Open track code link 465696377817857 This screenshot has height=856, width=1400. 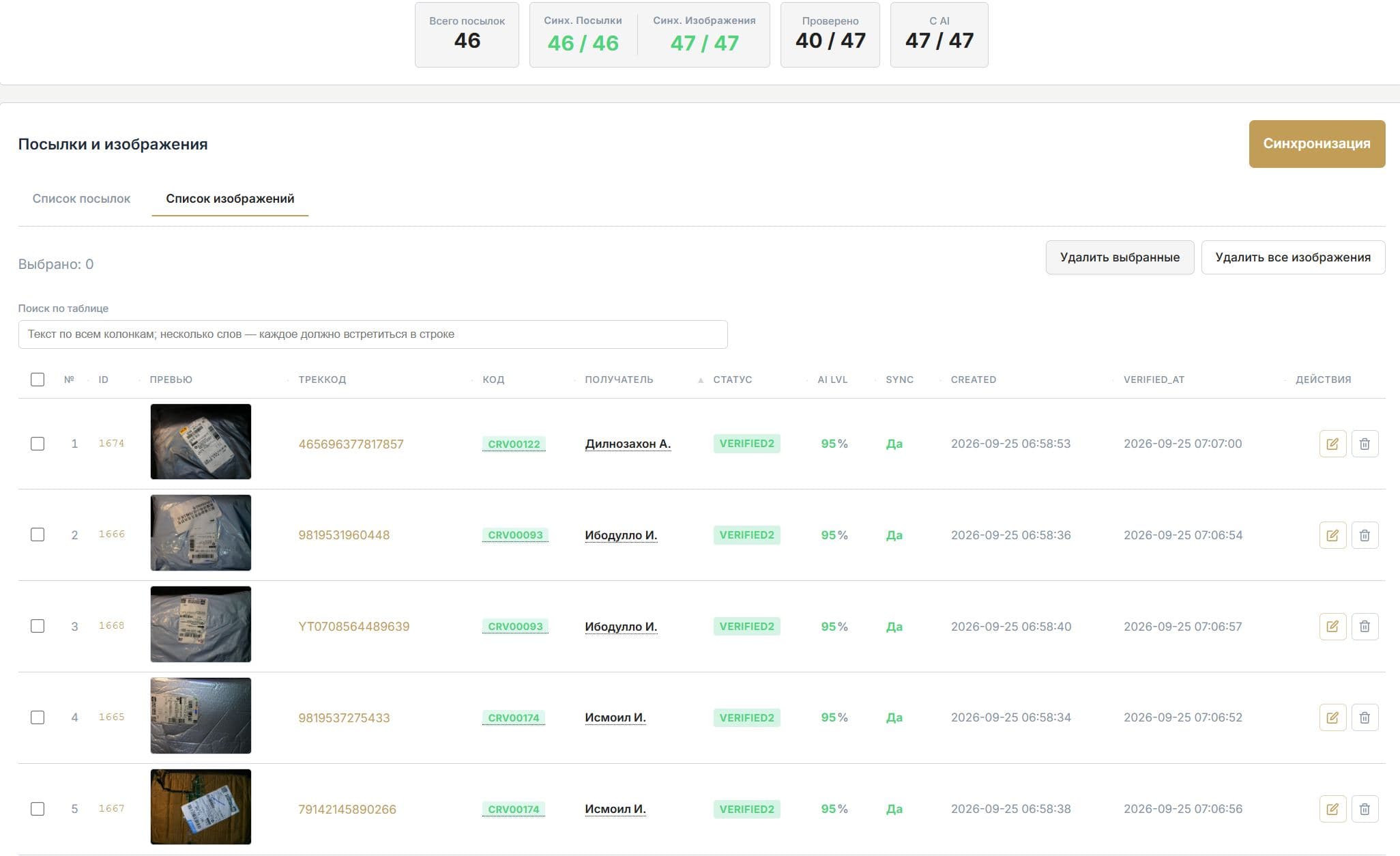pyautogui.click(x=351, y=444)
